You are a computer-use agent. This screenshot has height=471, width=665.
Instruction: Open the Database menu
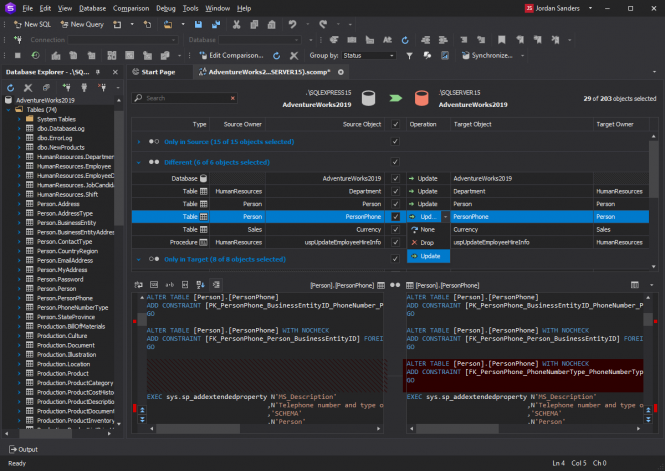(x=92, y=8)
